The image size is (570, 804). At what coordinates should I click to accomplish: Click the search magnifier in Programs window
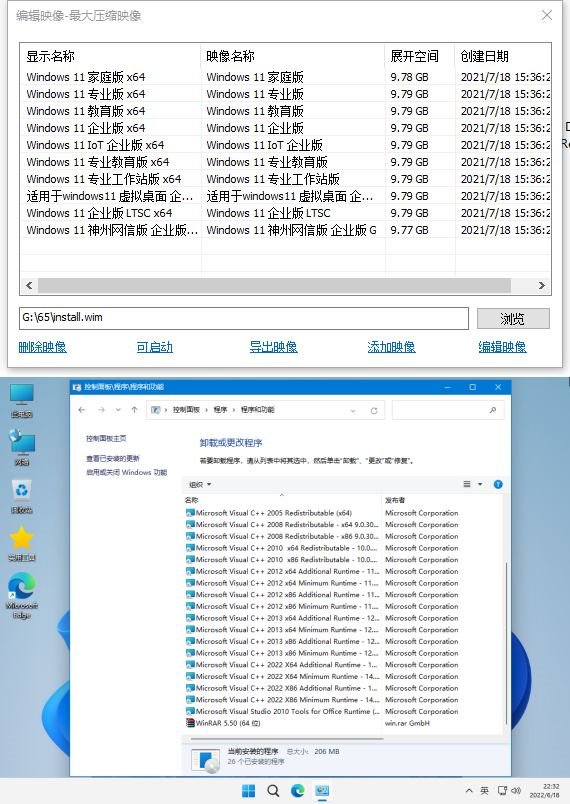click(x=493, y=410)
